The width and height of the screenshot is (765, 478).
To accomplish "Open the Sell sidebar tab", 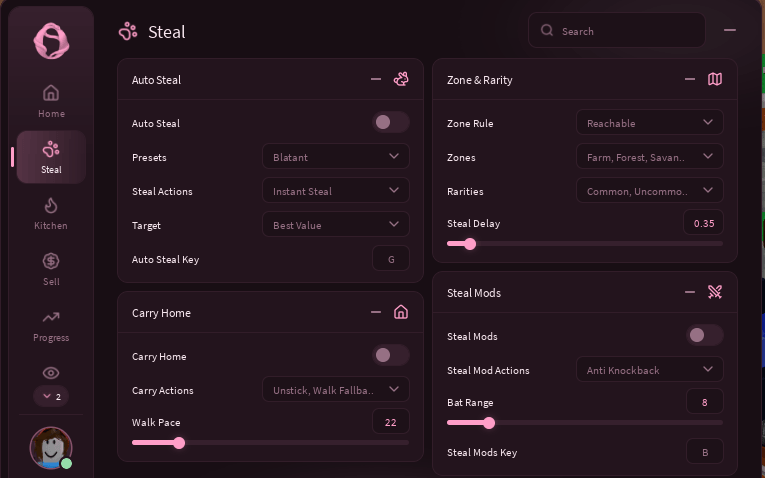I will pos(51,269).
